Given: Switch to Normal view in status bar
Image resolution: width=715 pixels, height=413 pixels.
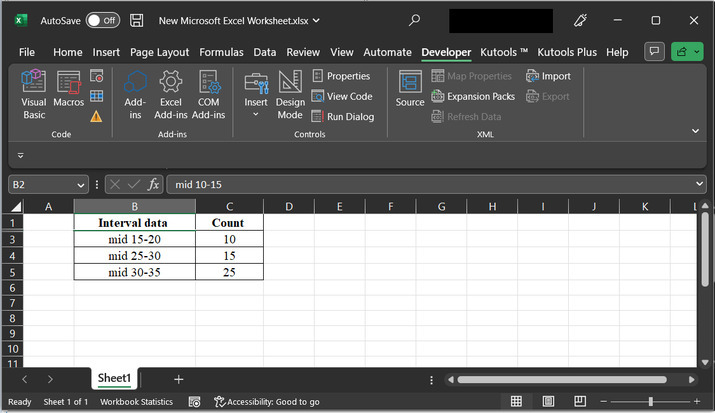Looking at the screenshot, I should (516, 401).
